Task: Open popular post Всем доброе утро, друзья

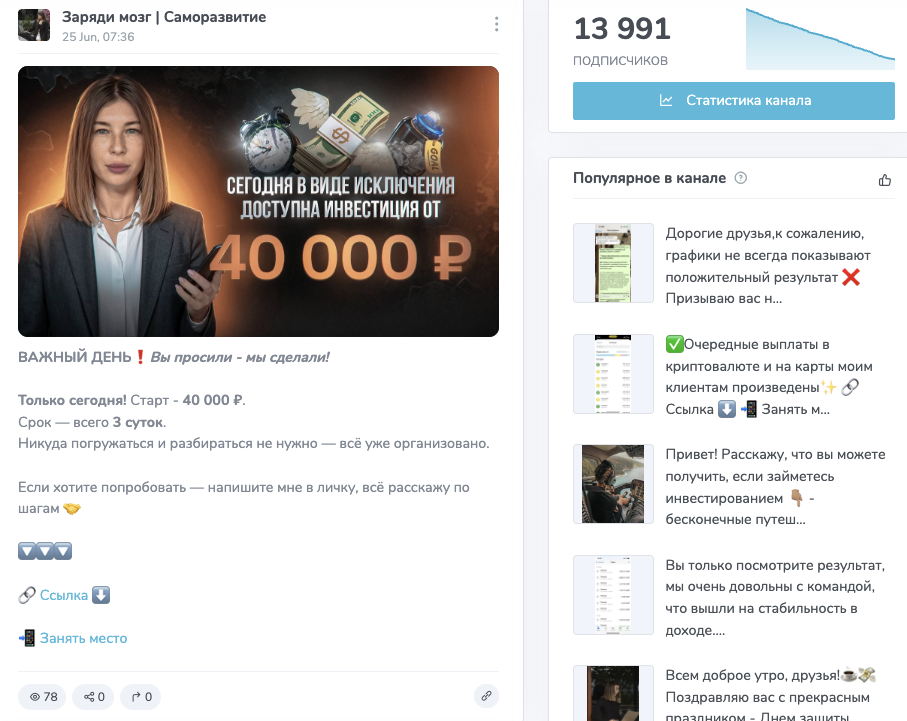Action: [770, 694]
